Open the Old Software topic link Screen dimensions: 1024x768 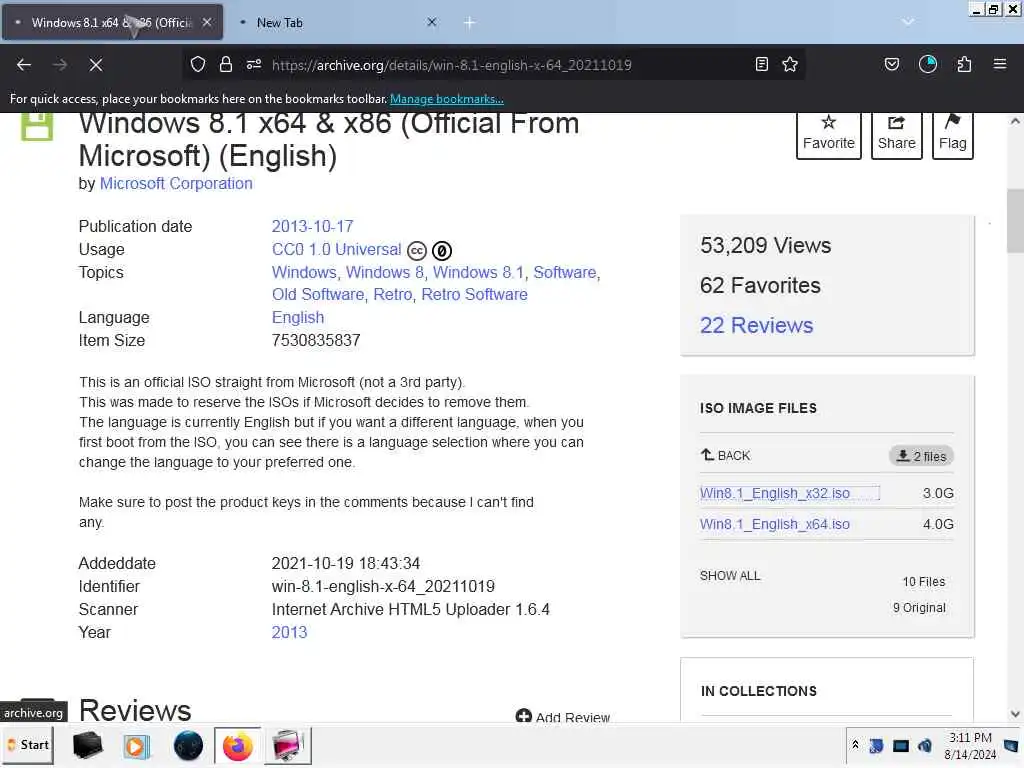click(317, 295)
